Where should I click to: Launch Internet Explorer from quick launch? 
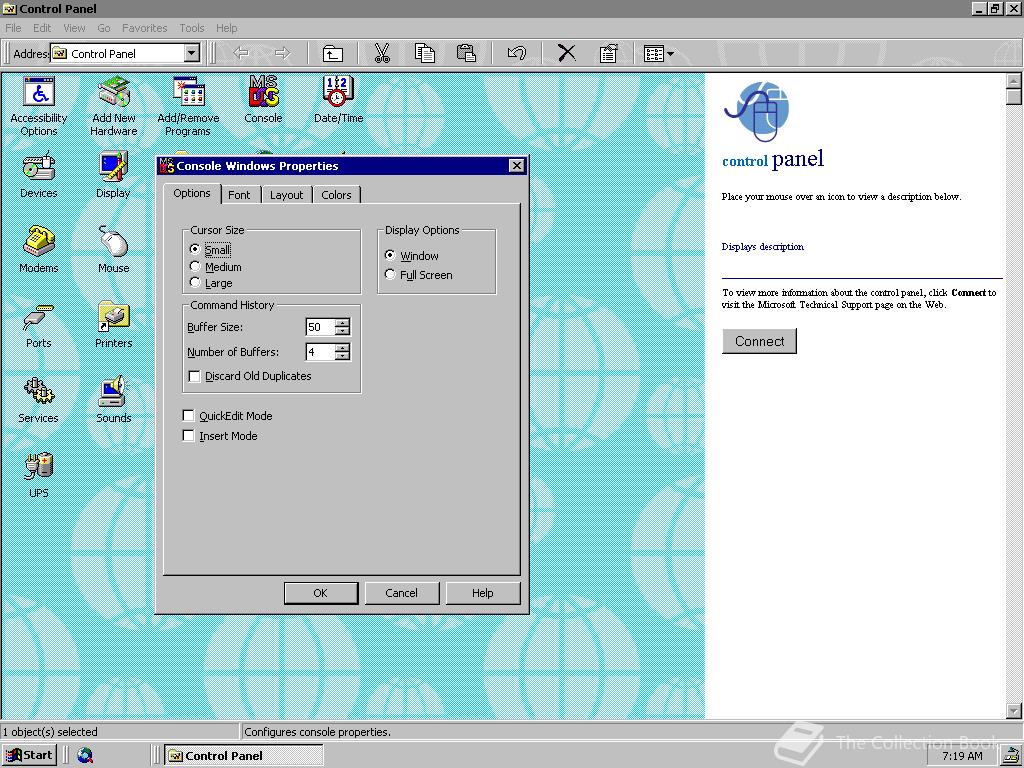[x=85, y=756]
